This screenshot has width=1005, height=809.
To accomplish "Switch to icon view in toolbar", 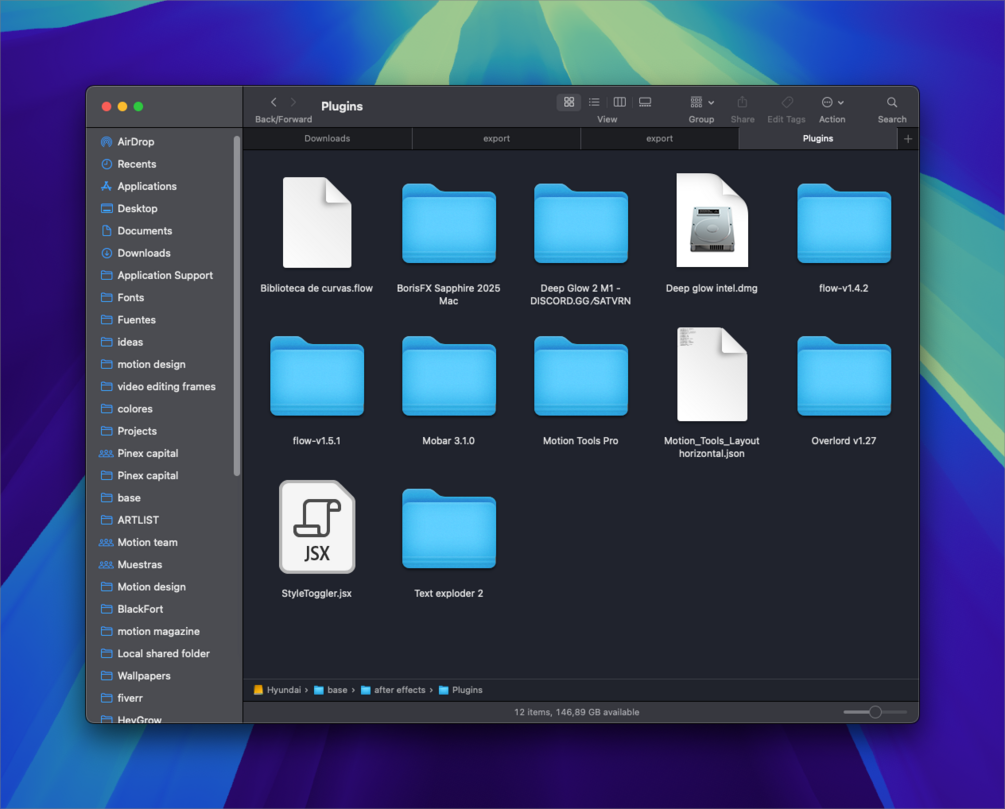I will [x=569, y=103].
